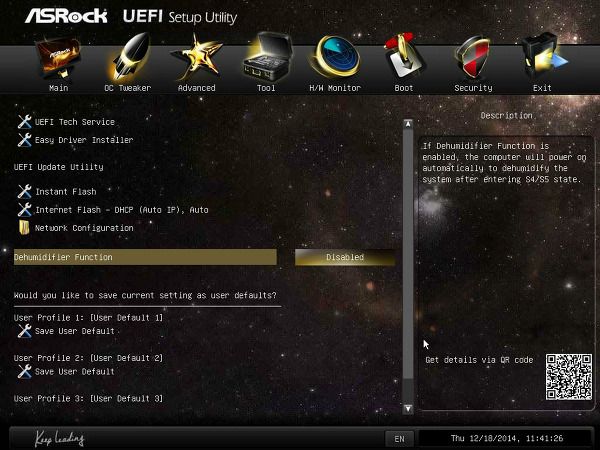Click the EN language button

tap(399, 439)
